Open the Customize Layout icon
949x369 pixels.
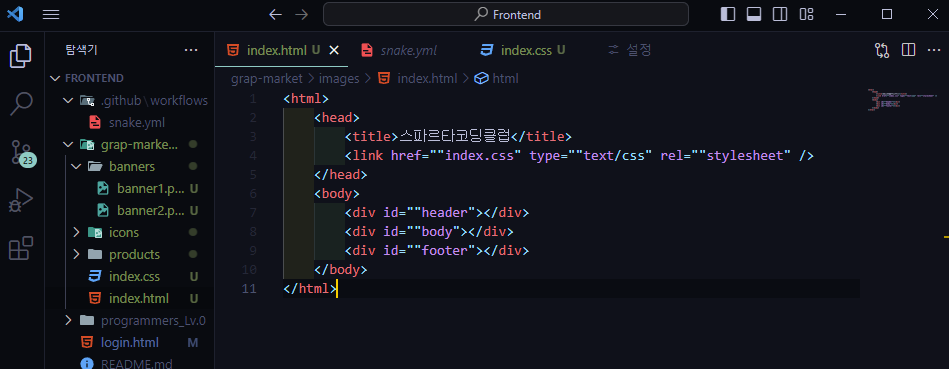tap(806, 15)
